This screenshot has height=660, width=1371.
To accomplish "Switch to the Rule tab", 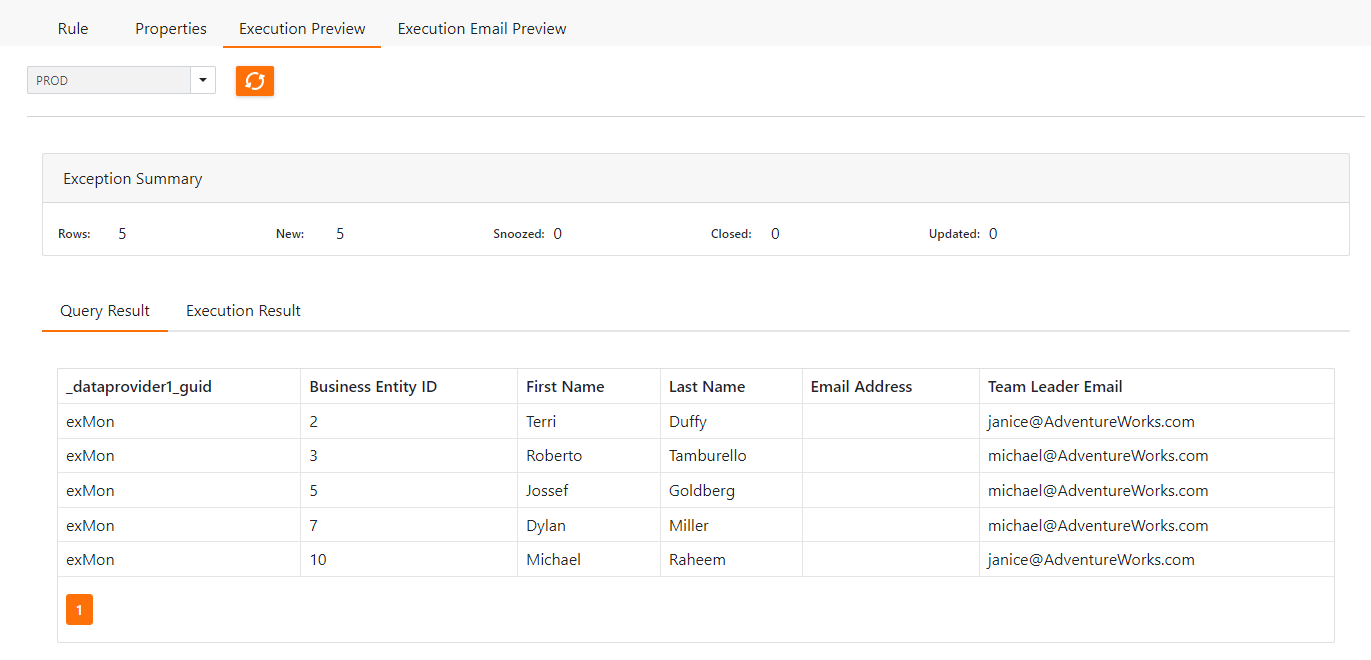I will [x=73, y=28].
